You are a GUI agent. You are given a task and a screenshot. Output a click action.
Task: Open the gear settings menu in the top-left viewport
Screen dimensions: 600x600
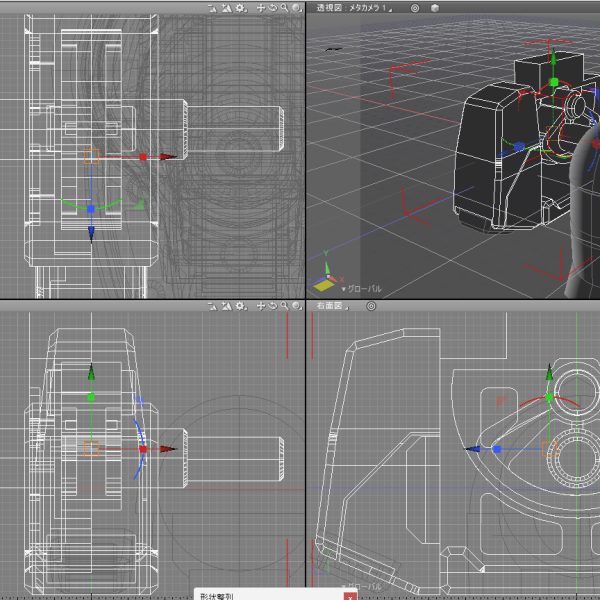[x=241, y=8]
